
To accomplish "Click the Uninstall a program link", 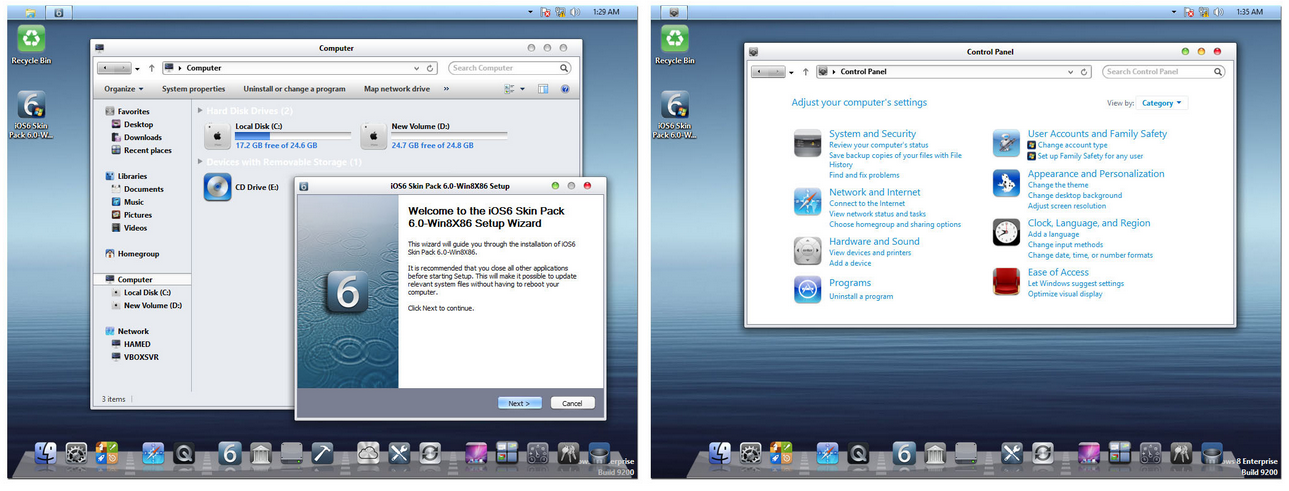I will 861,297.
